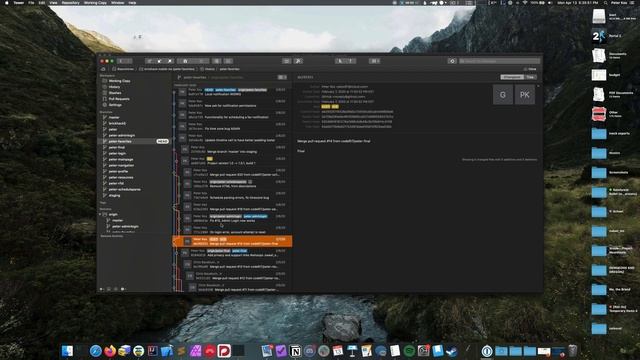Viewport: 640px width, 360px height.
Task: Go to Repositories in the breadcrumb
Action: [x=123, y=69]
